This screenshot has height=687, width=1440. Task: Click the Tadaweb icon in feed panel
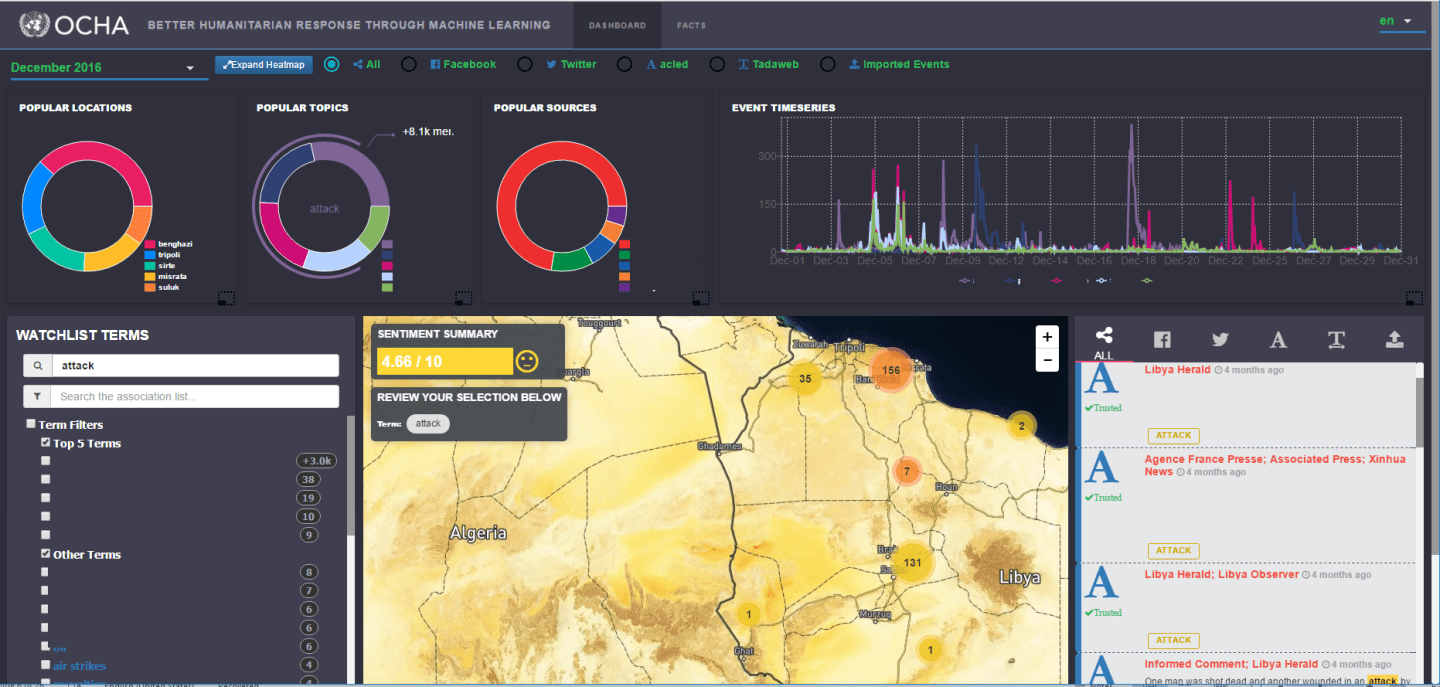(1336, 340)
